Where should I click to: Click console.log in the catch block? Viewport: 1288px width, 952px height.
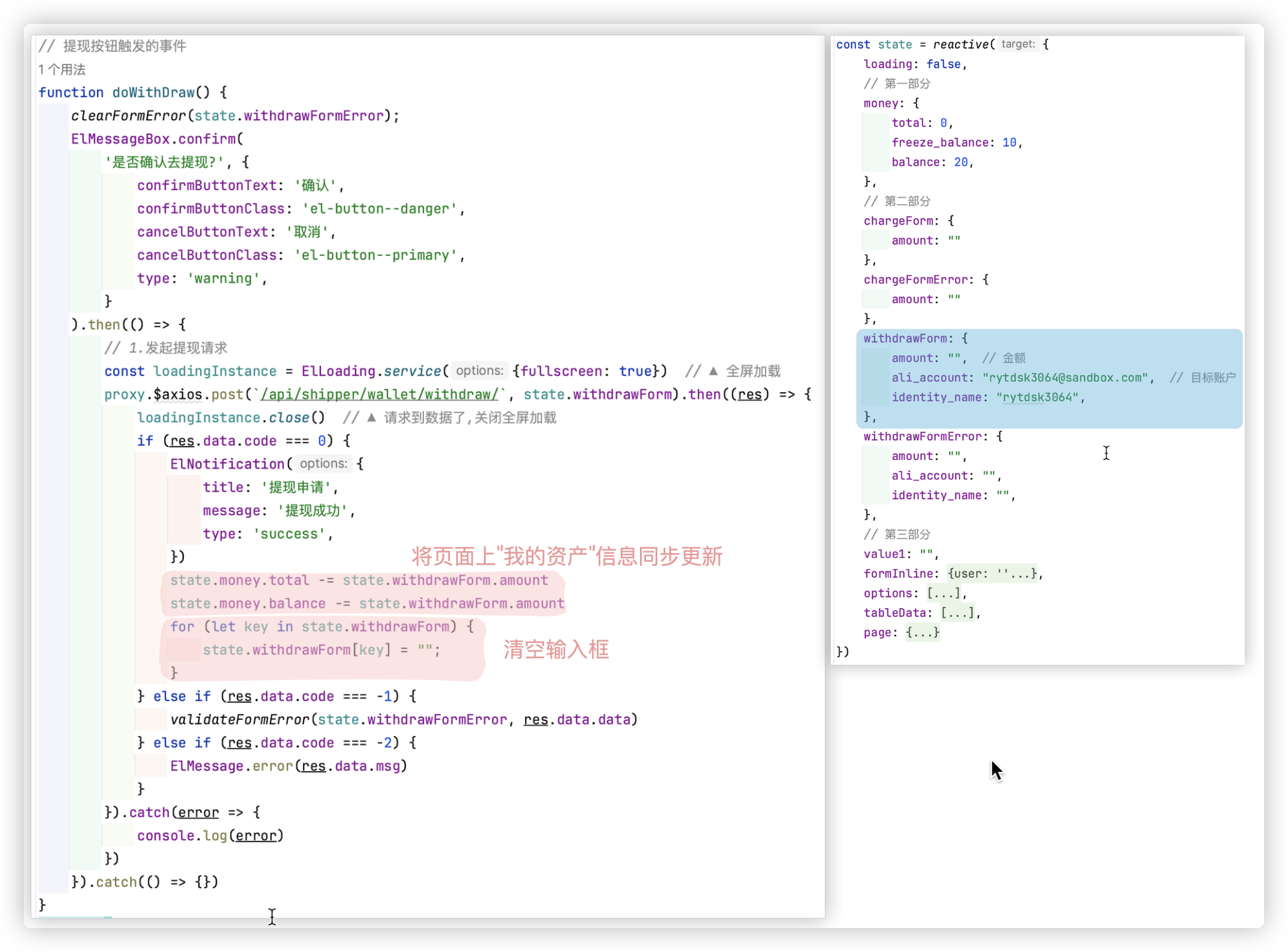pyautogui.click(x=181, y=836)
